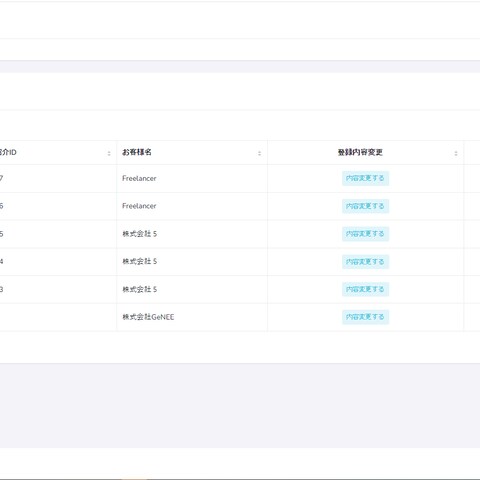The image size is (480, 480).
Task: Select 株式会社 5 in the ID 3 row
Action: 139,289
